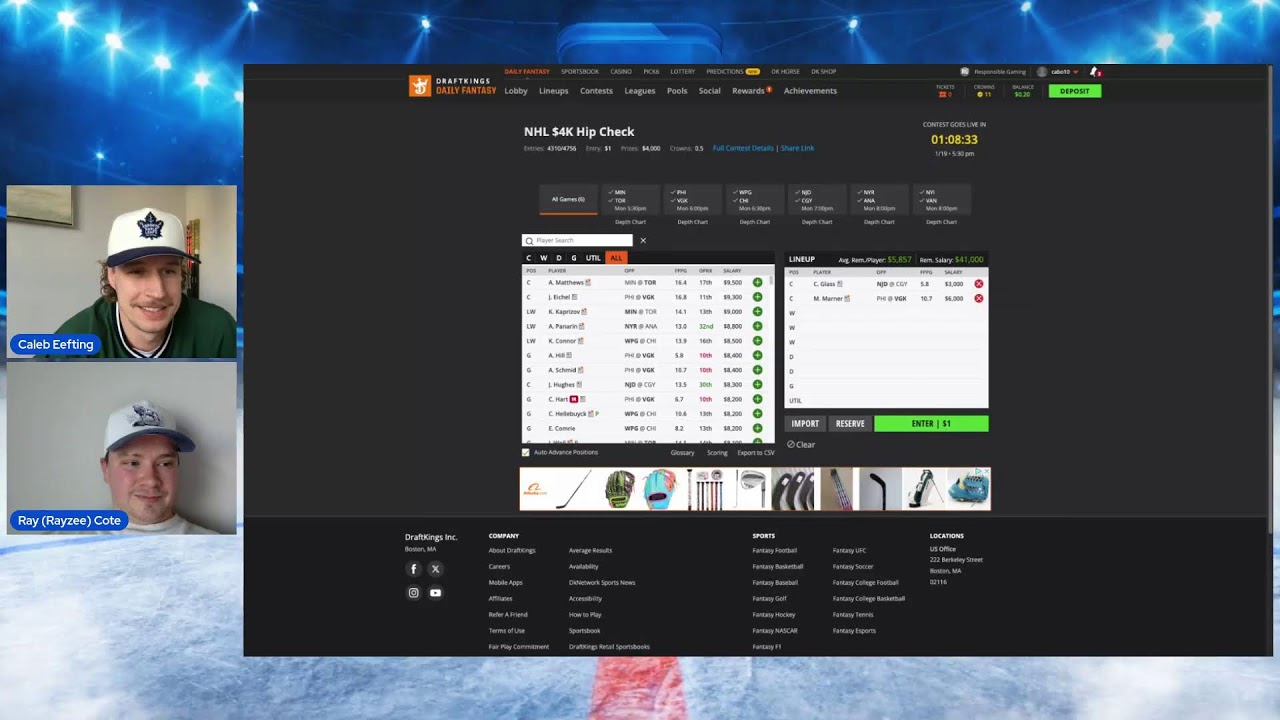Image resolution: width=1280 pixels, height=720 pixels.
Task: Add E. Comrie to the lineup
Action: [757, 428]
